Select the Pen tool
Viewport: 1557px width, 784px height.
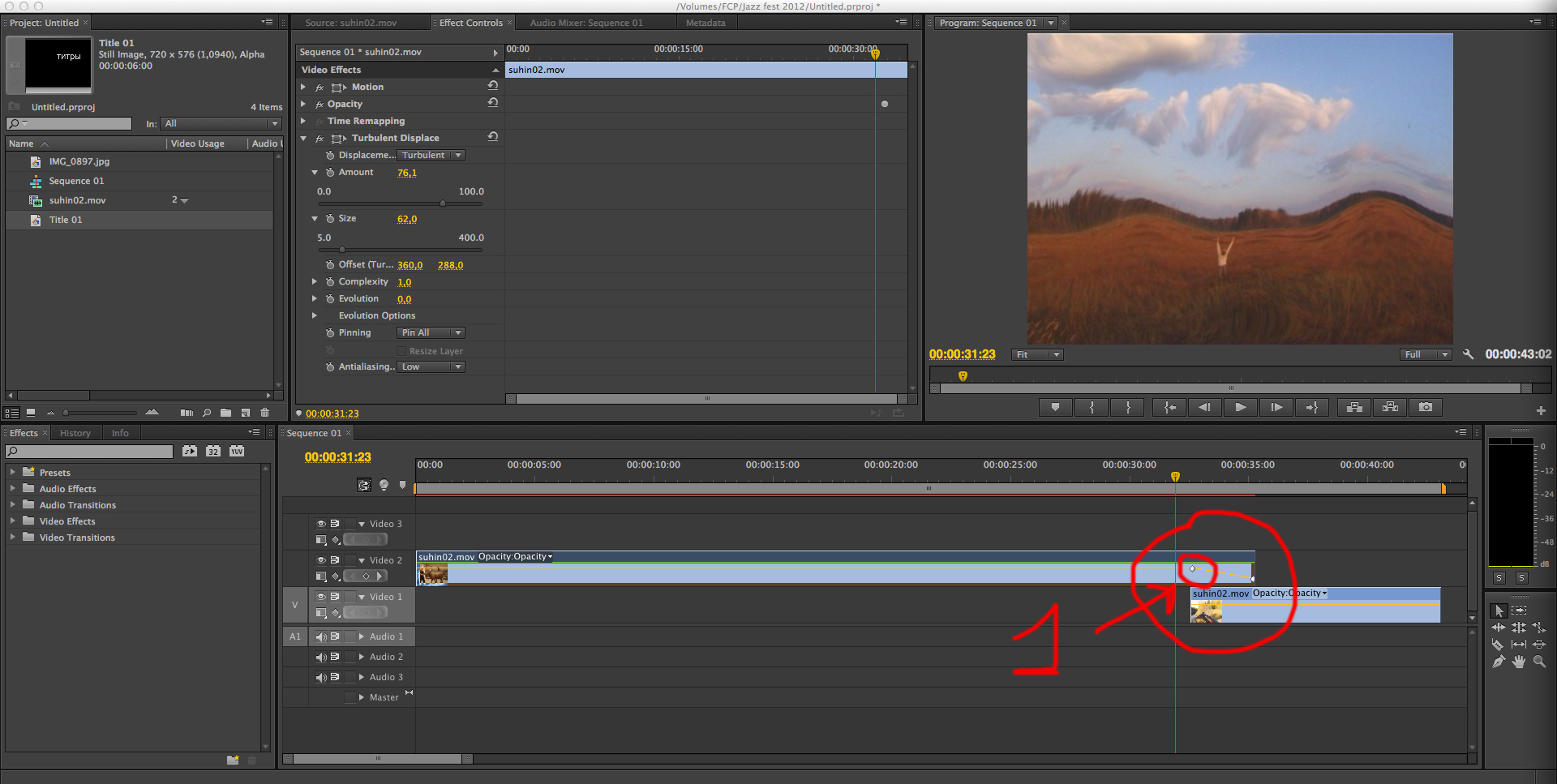point(1499,662)
